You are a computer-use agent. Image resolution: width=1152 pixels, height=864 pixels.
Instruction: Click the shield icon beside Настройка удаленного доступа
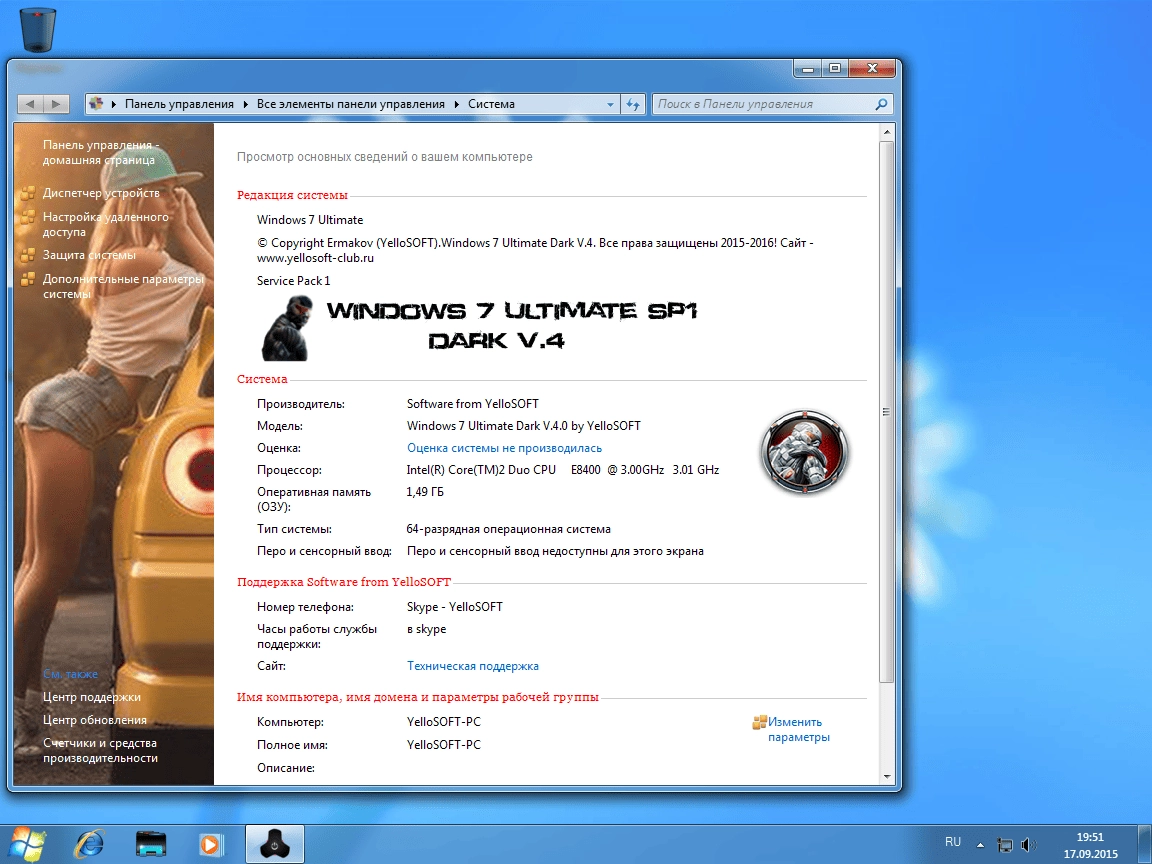pyautogui.click(x=28, y=217)
